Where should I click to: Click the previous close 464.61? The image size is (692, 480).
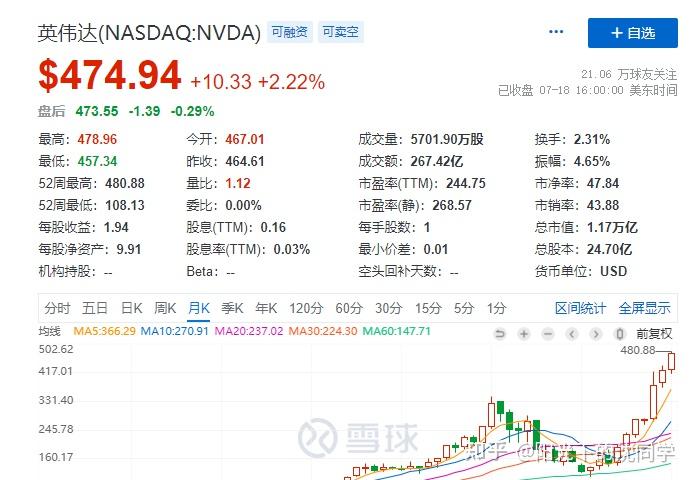click(x=245, y=161)
